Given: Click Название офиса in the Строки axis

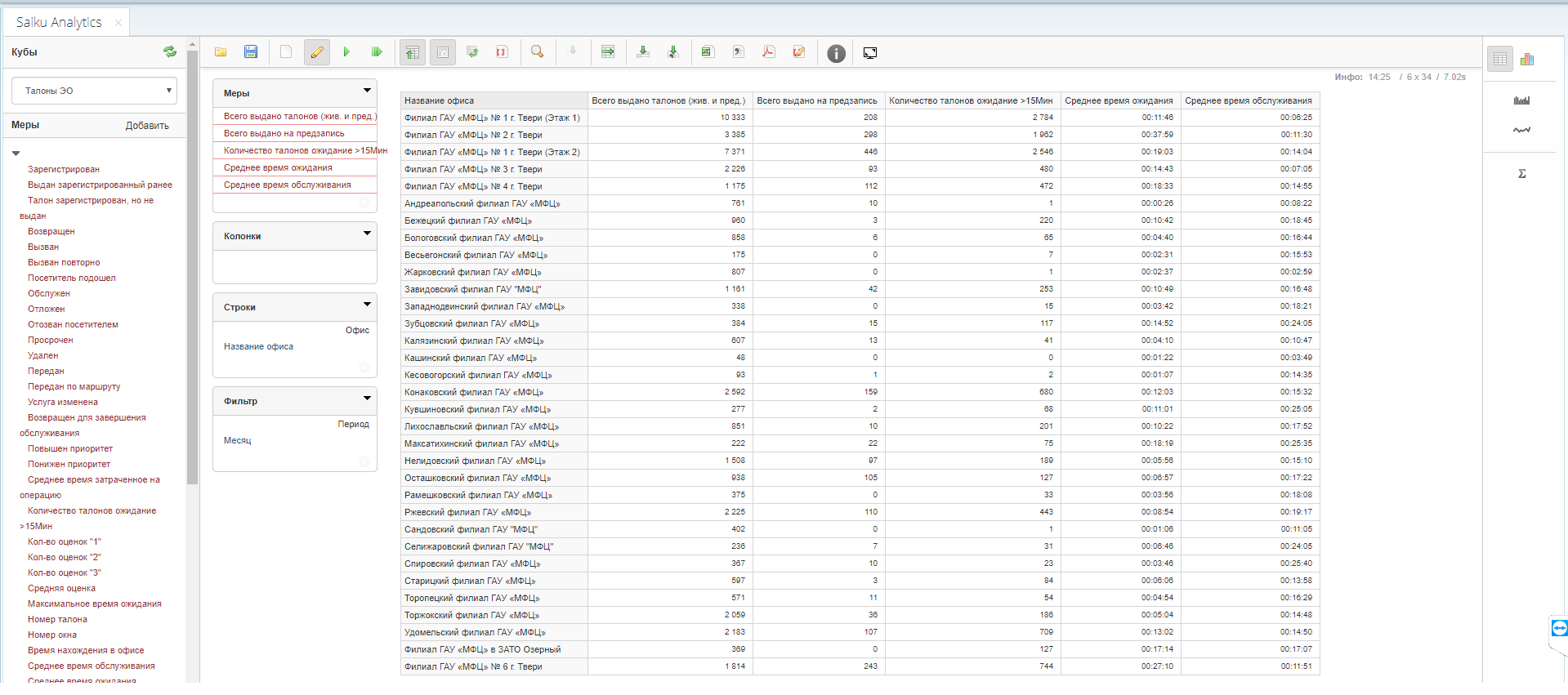Looking at the screenshot, I should (258, 346).
